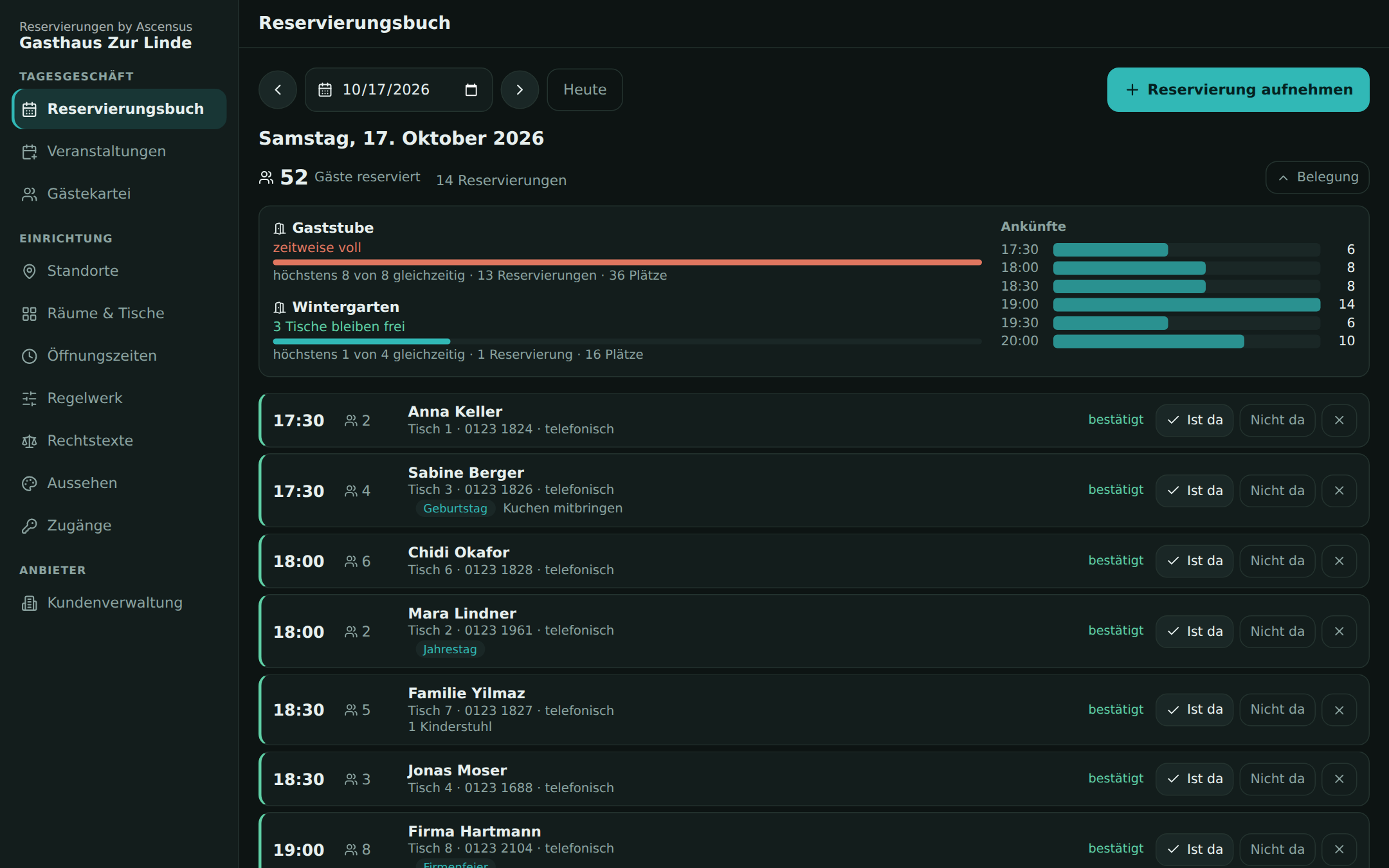Cancel Anna Keller's reservation with the X icon
Viewport: 1389px width, 868px height.
pos(1339,420)
